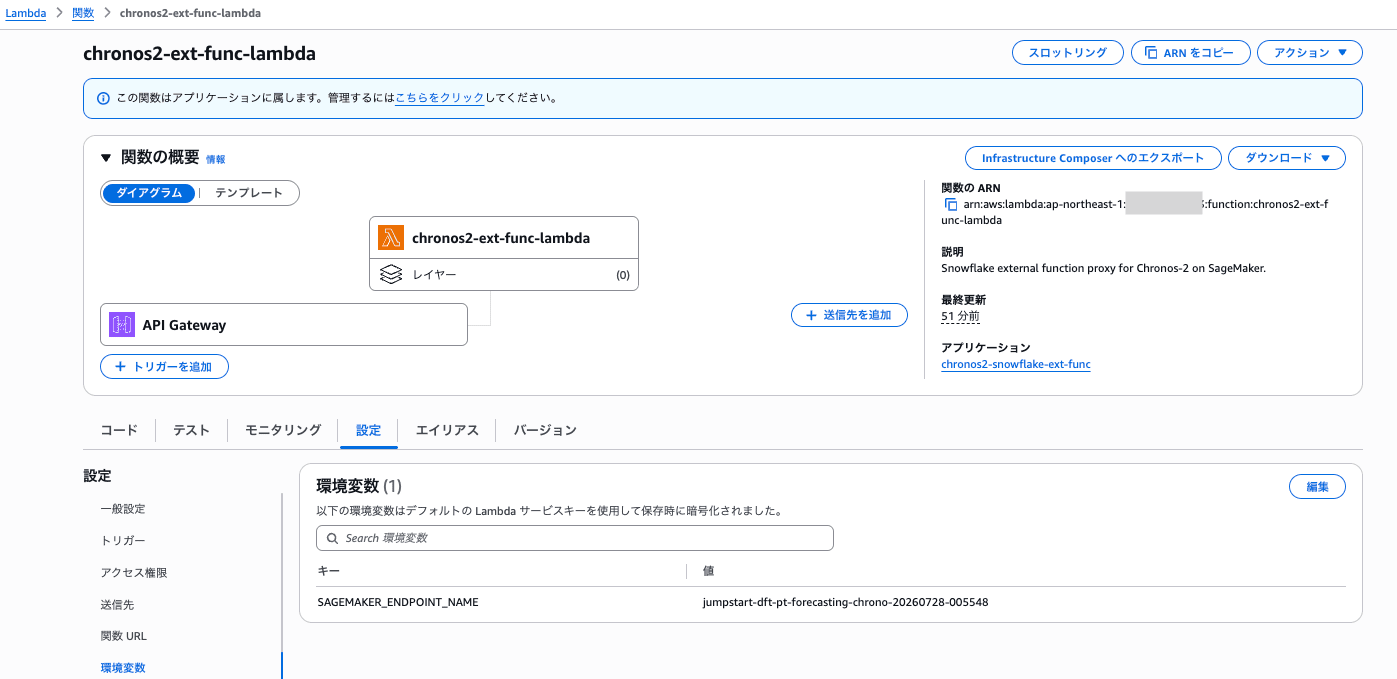This screenshot has width=1397, height=679.
Task: Select トリガー in settings sidebar
Action: point(123,541)
